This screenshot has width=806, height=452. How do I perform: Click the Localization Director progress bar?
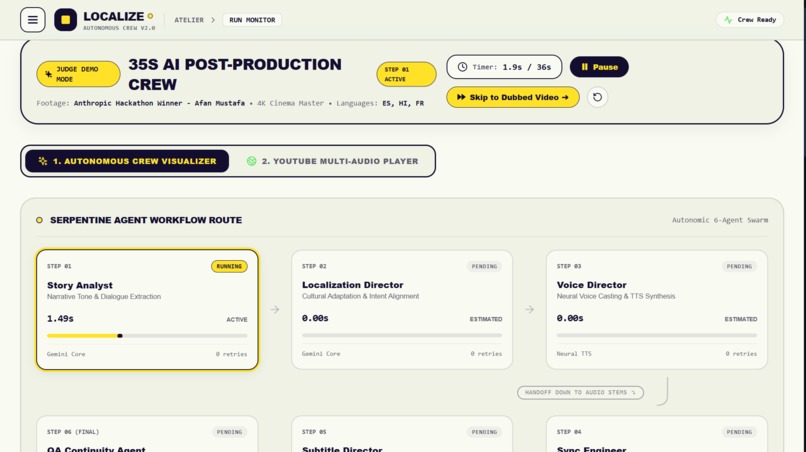(x=402, y=335)
